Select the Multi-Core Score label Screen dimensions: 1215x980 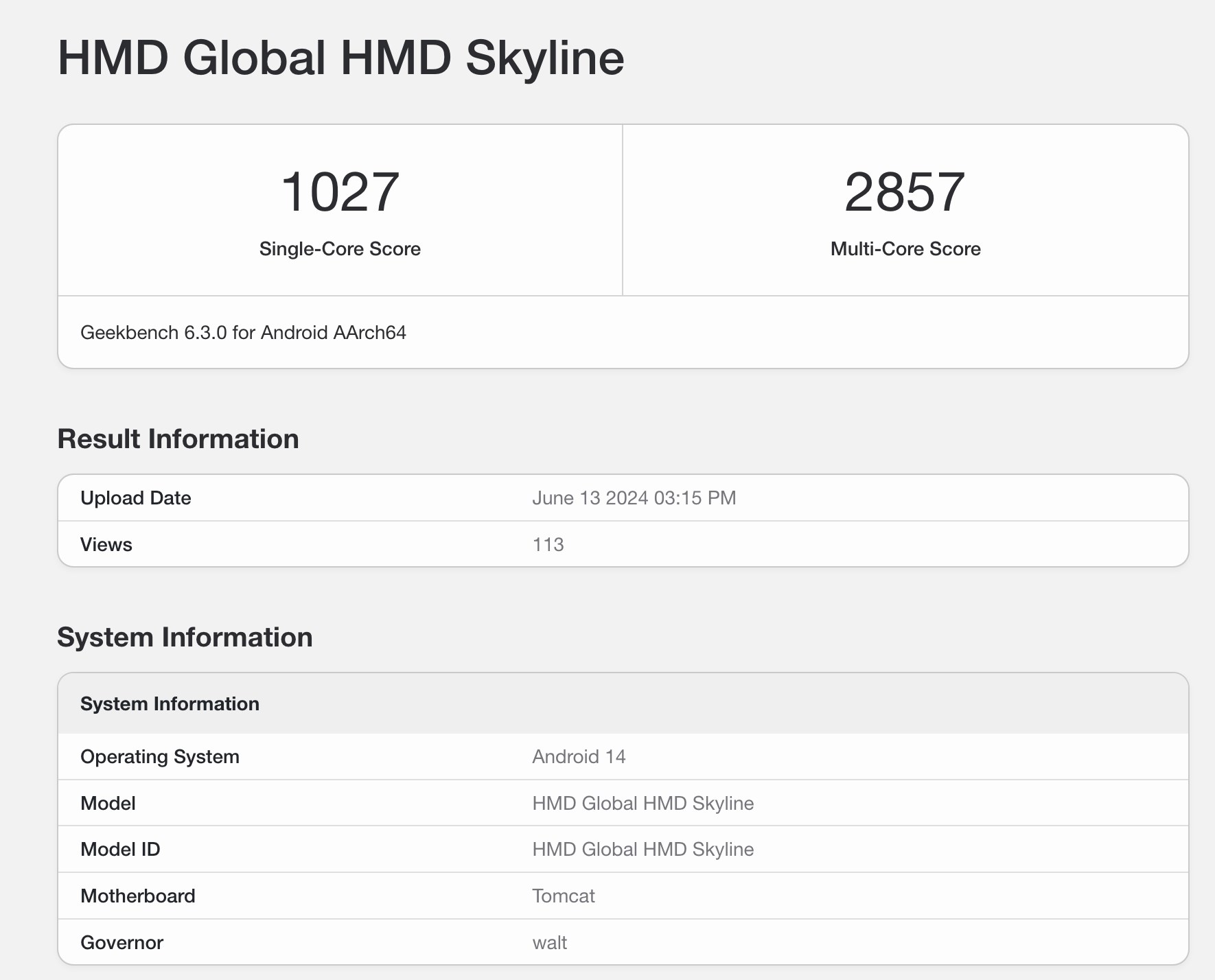point(905,248)
